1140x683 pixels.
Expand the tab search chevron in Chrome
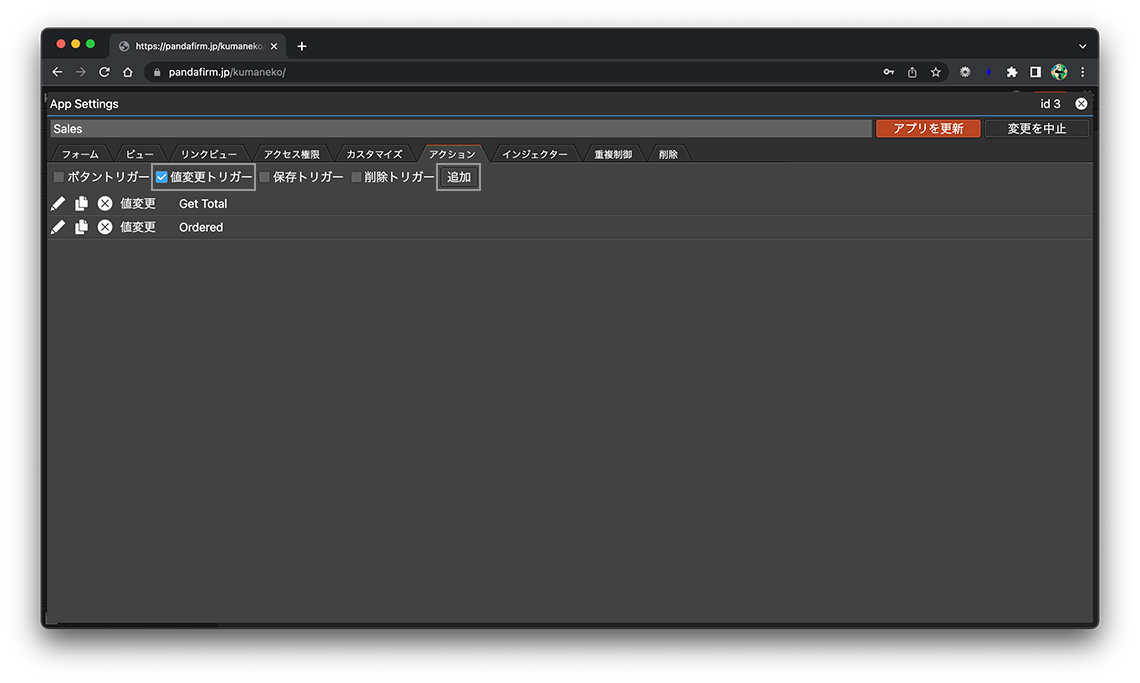pos(1082,46)
